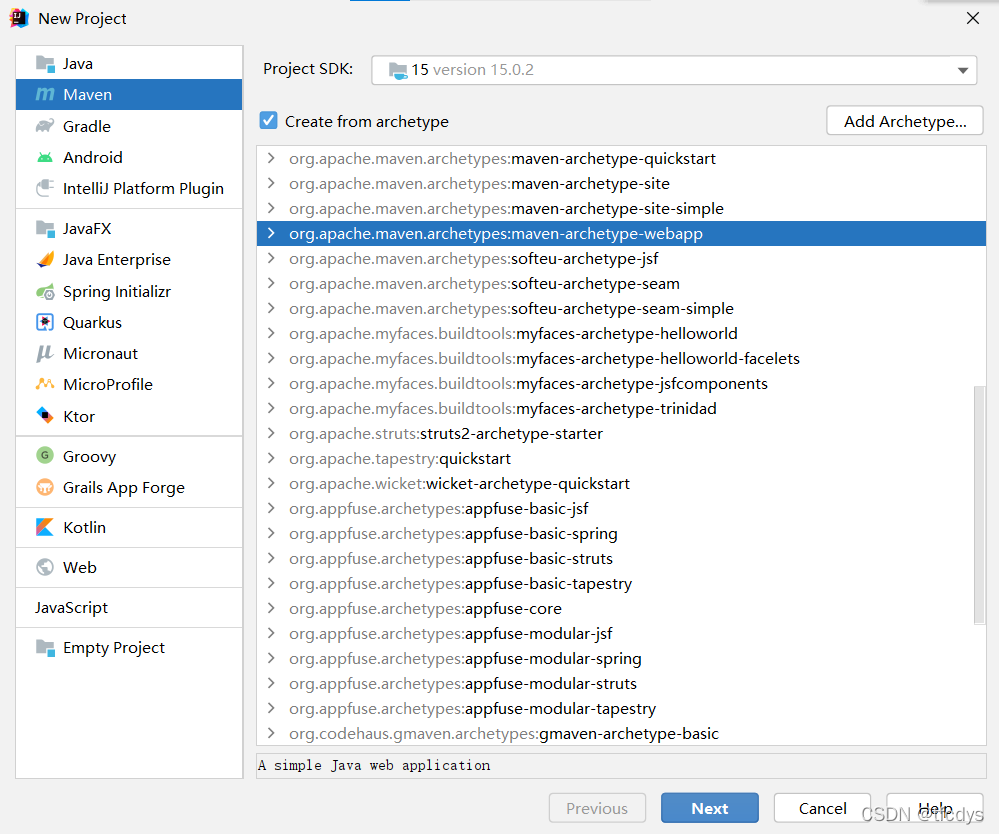999x834 pixels.
Task: Expand maven-archetype-site-simple chevron
Action: click(271, 208)
